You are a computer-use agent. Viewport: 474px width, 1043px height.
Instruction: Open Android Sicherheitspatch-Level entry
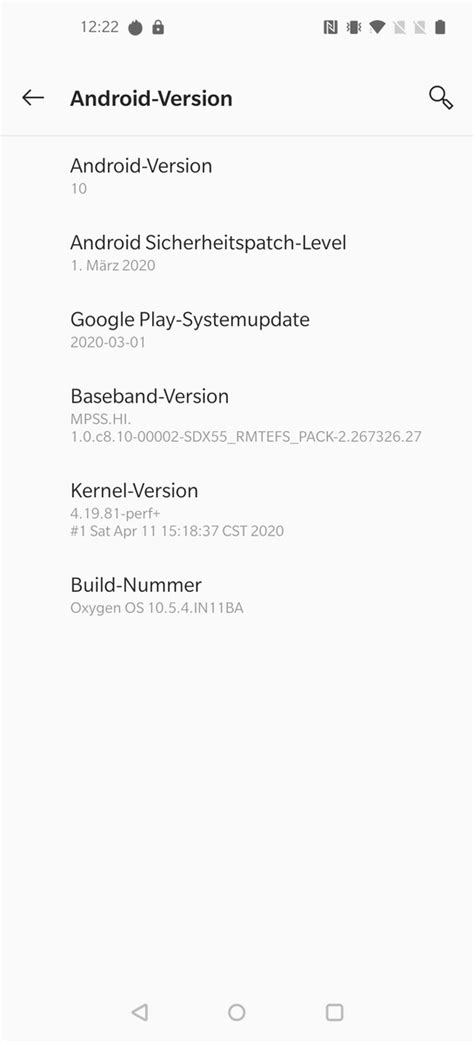pyautogui.click(x=237, y=253)
